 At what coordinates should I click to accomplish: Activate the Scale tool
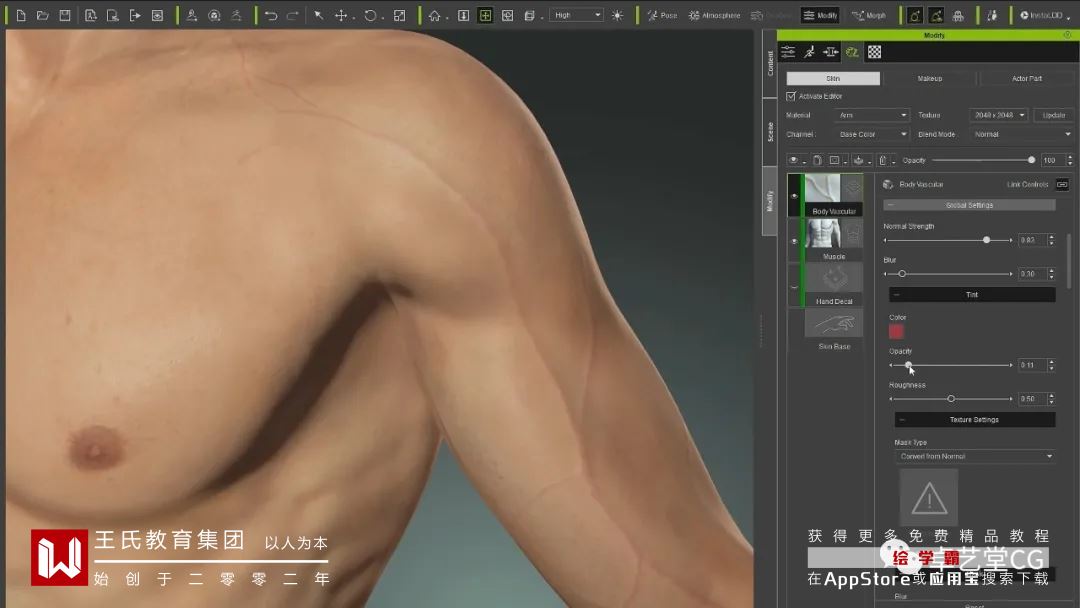[x=399, y=15]
